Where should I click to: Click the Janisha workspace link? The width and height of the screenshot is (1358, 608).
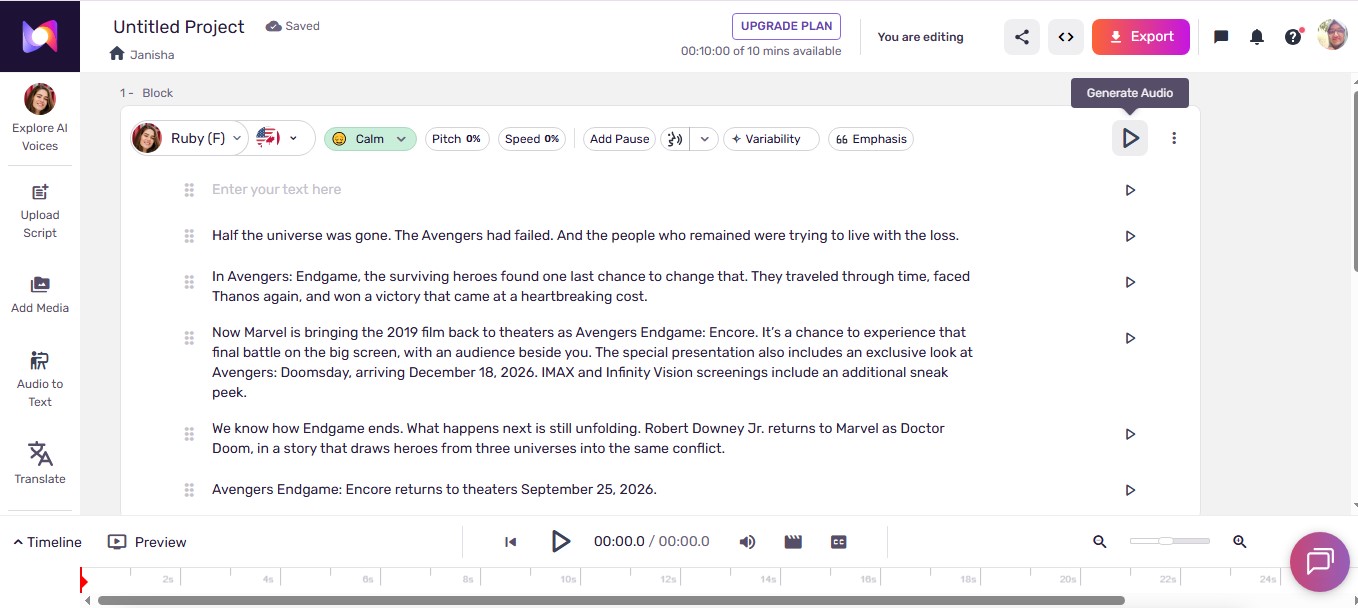(151, 54)
